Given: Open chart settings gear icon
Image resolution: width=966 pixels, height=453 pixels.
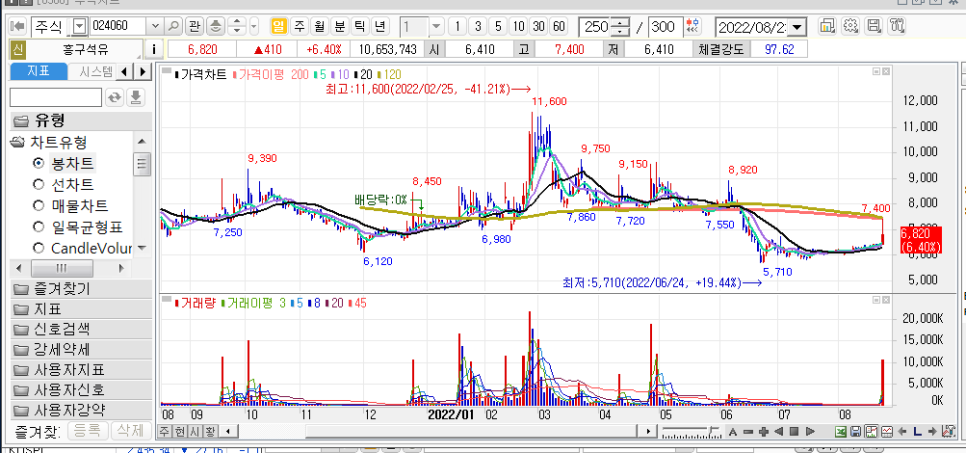Looking at the screenshot, I should tap(851, 27).
